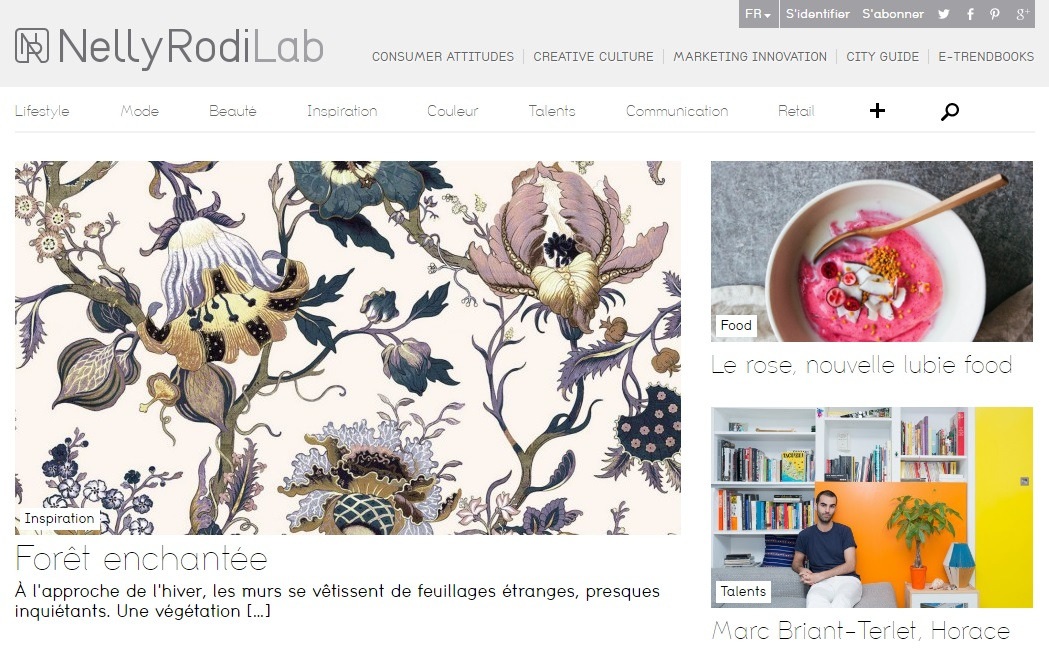1049x658 pixels.
Task: Open the FR language dropdown
Action: [x=758, y=14]
